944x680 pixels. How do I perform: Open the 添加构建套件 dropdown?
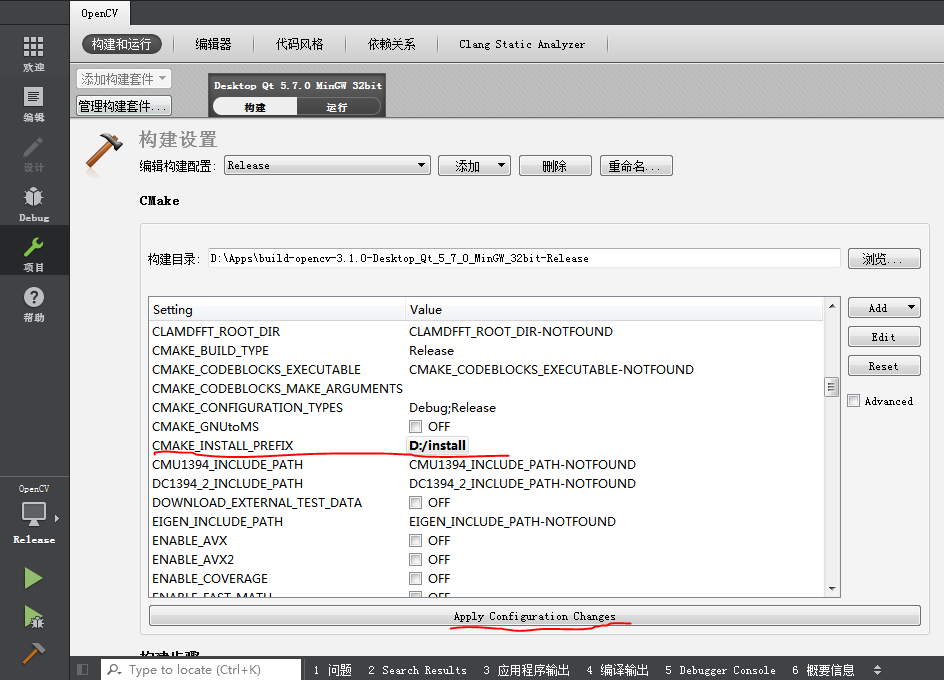coord(124,79)
